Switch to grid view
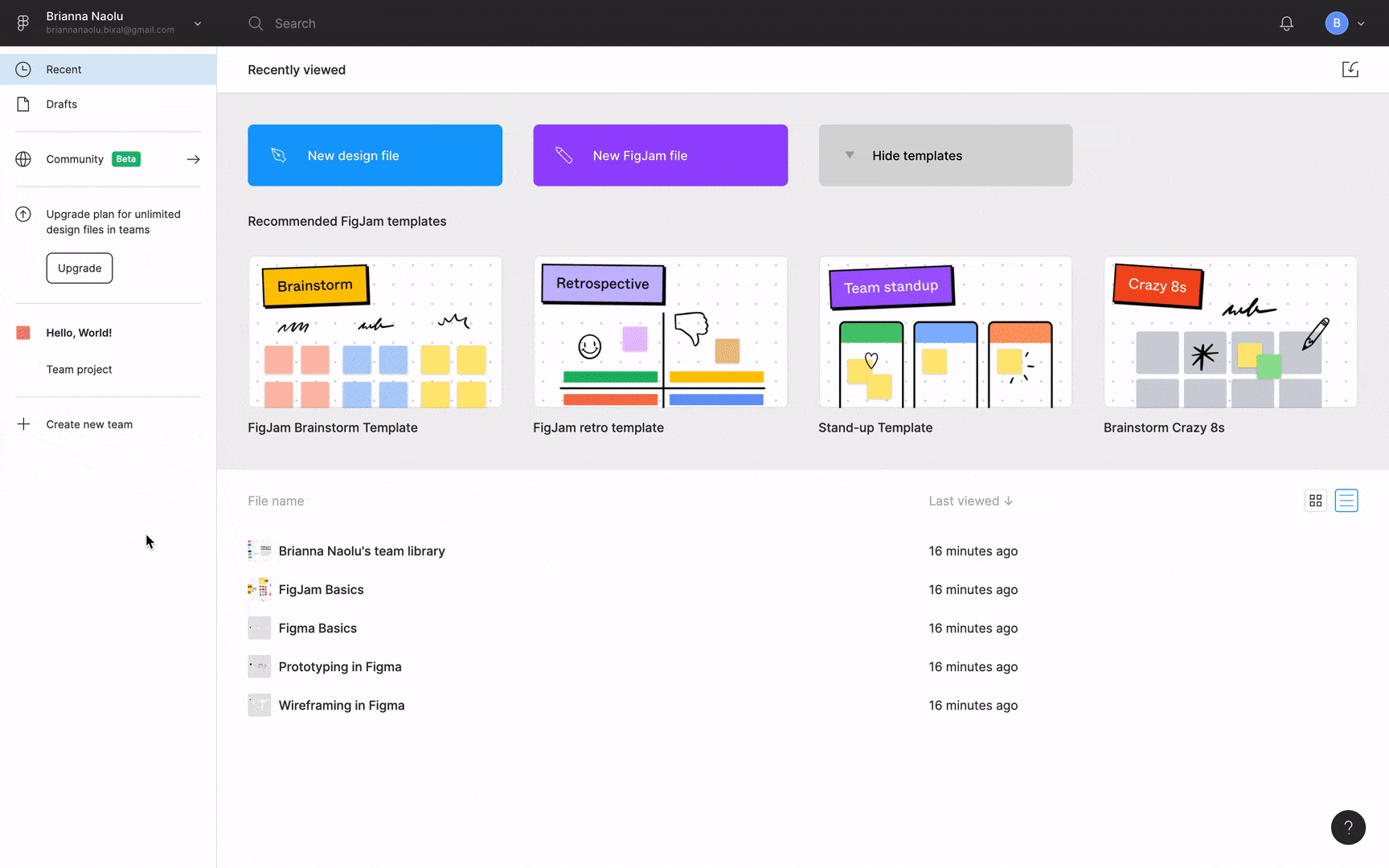1389x868 pixels. coord(1316,501)
